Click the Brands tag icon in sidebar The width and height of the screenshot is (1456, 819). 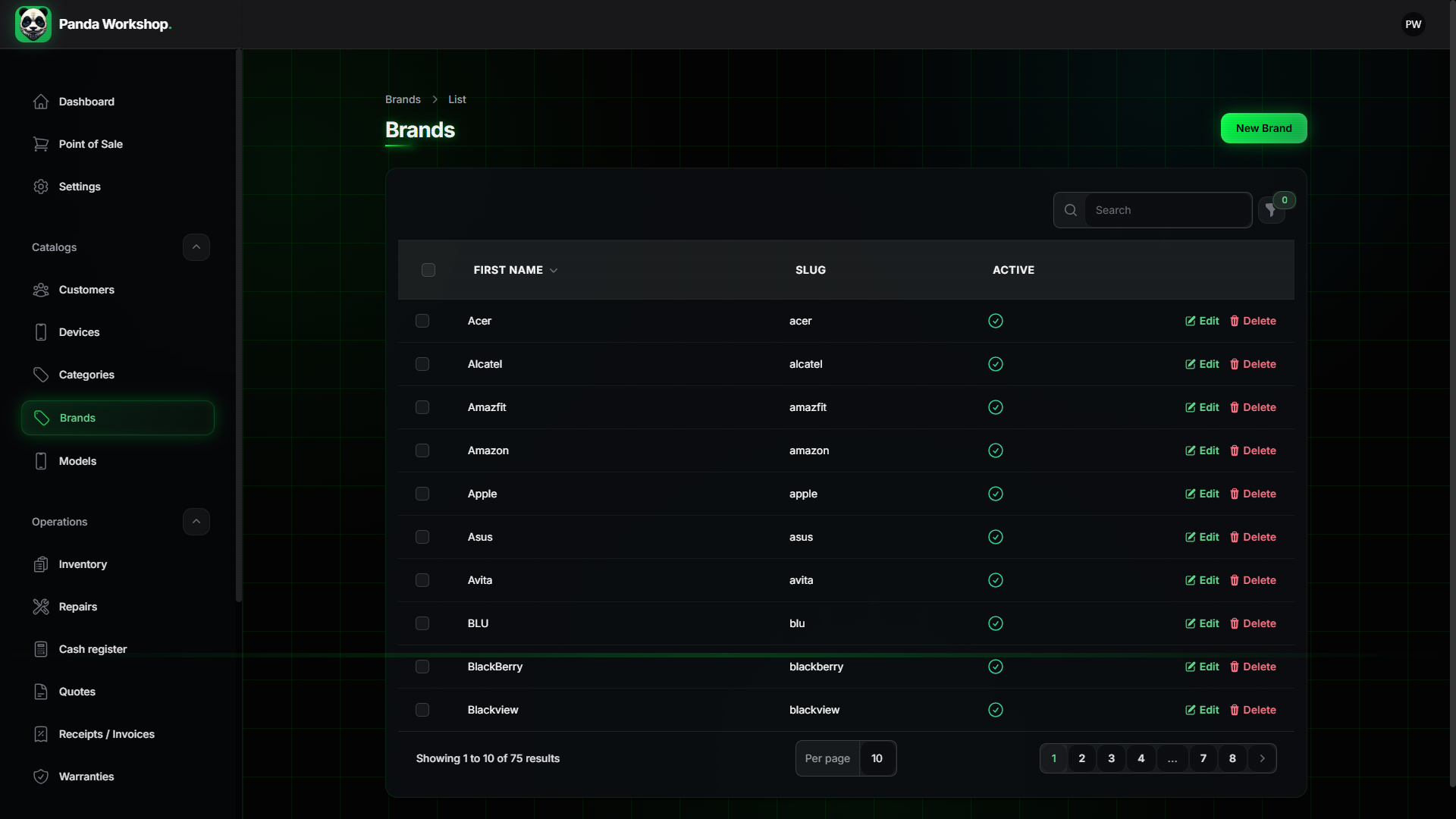(x=42, y=418)
